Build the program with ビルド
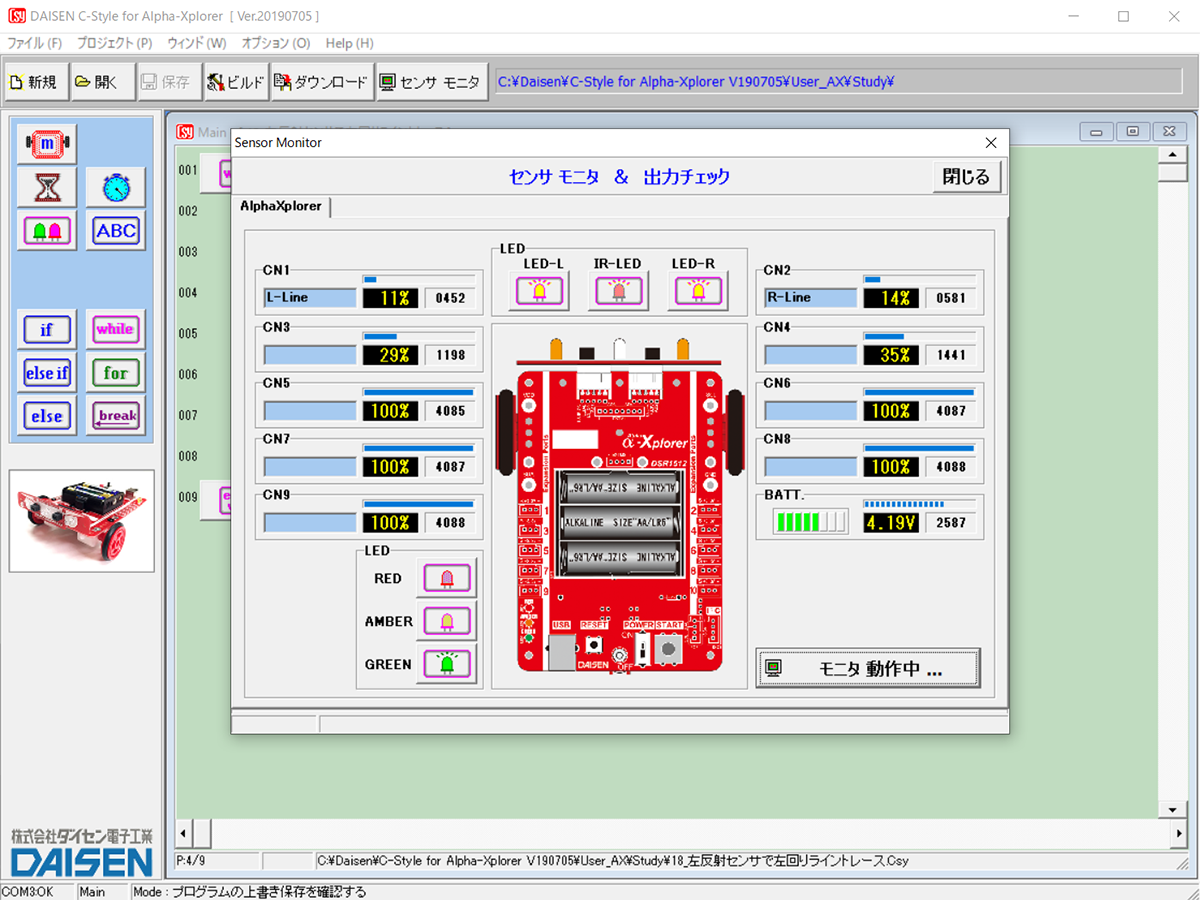Screen dimensions: 1200x900 point(236,82)
